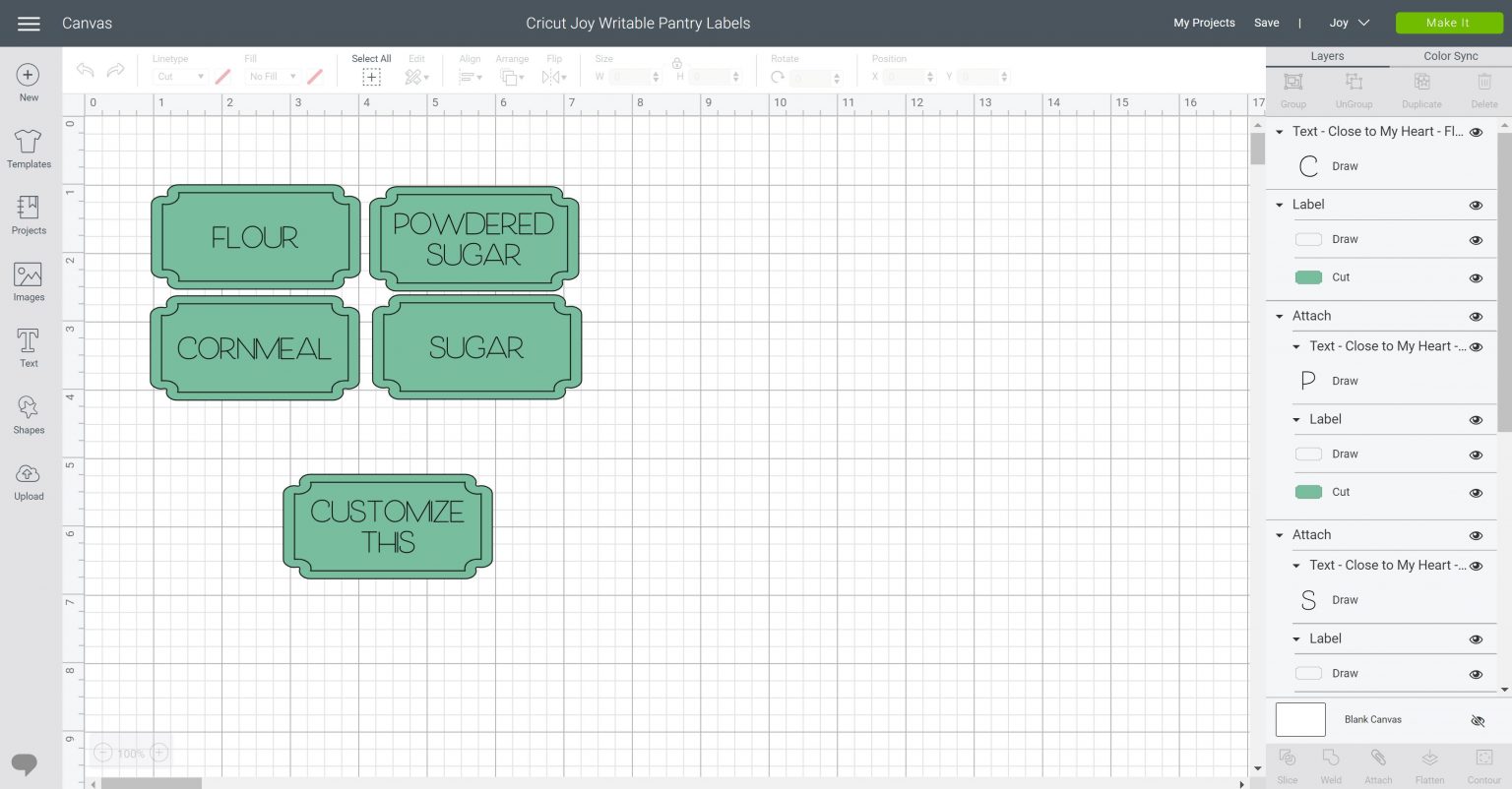Open the hamburger menu
The height and width of the screenshot is (789, 1512).
coord(29,23)
